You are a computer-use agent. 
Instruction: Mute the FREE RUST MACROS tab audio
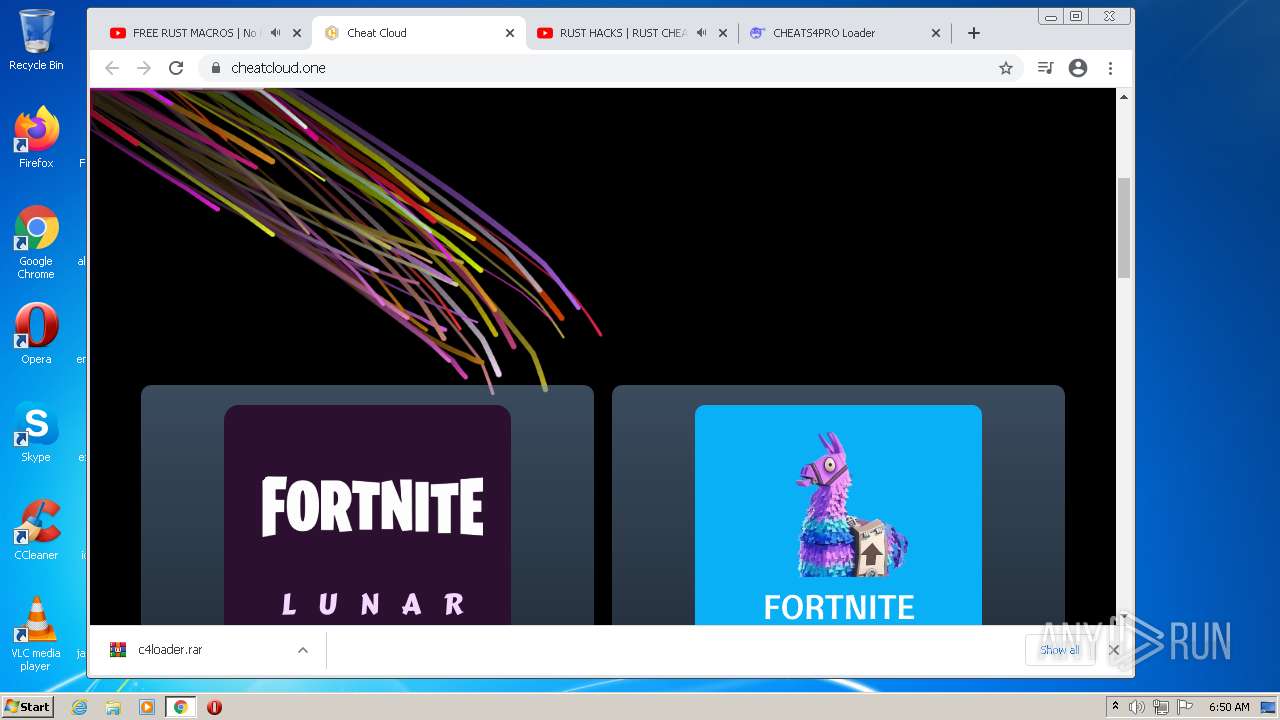coord(275,33)
